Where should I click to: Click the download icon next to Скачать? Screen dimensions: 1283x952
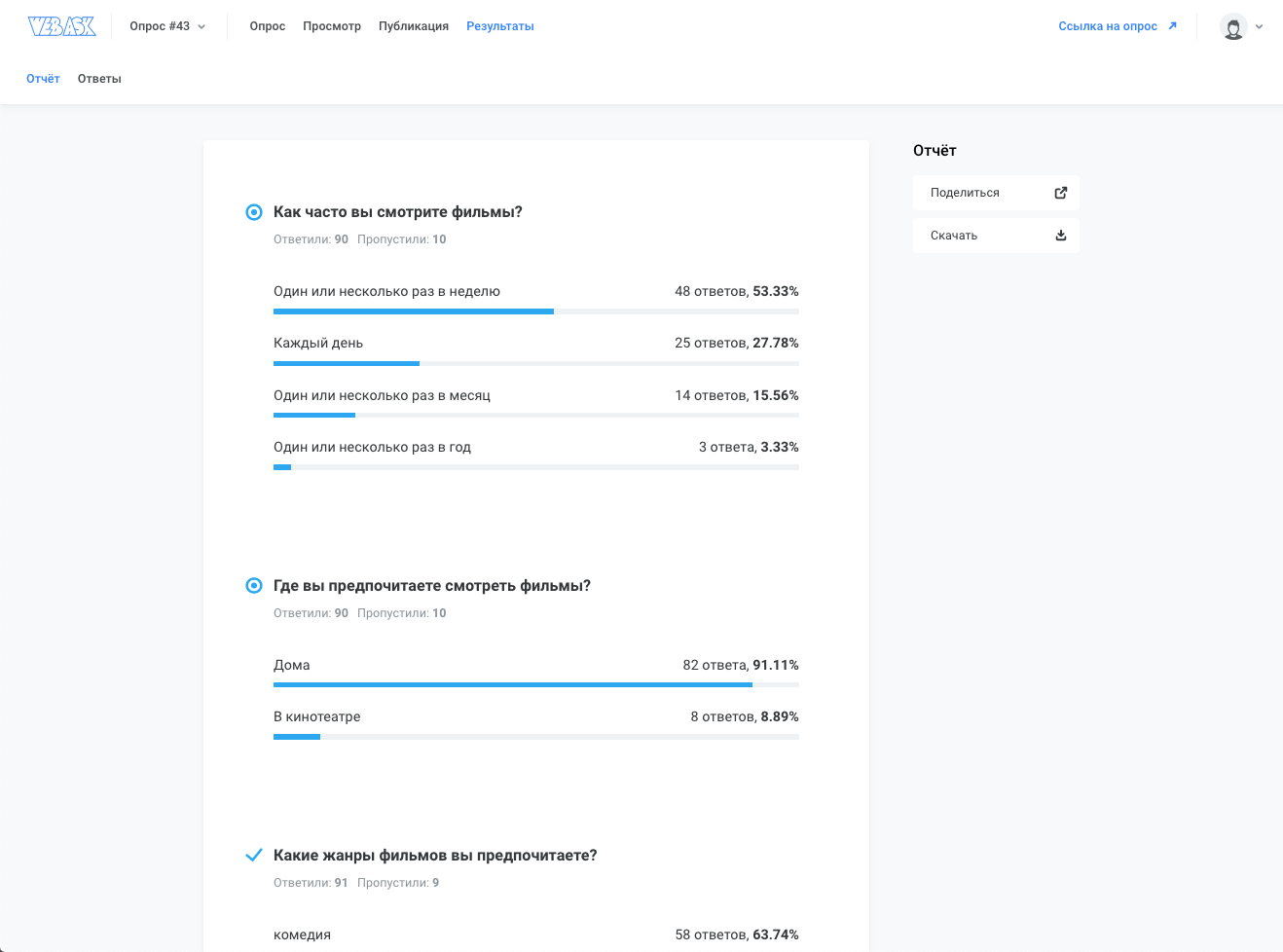pos(1061,236)
